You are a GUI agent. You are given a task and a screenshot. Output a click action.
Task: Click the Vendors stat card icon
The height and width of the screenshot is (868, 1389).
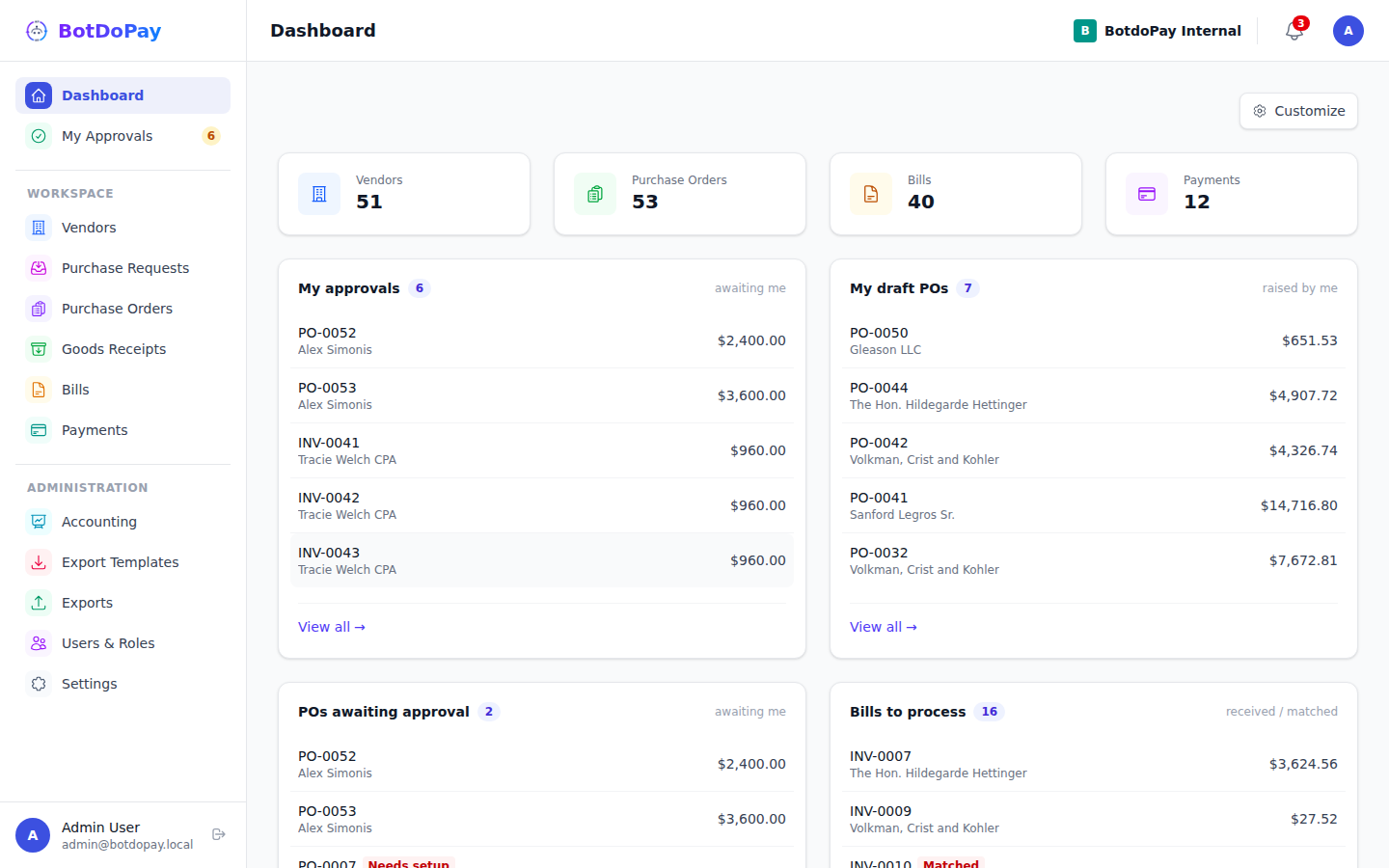pyautogui.click(x=319, y=194)
